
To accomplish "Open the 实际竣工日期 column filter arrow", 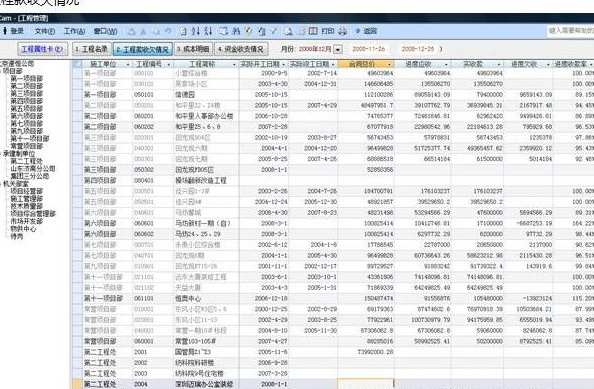I will tap(333, 64).
